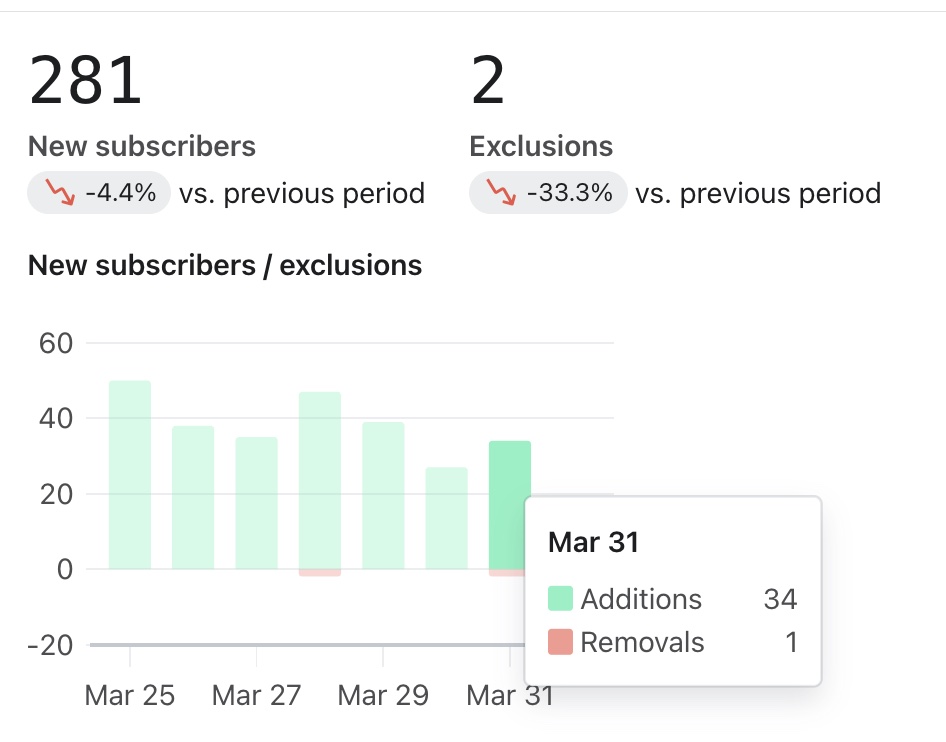Click the -4.4% change badge
This screenshot has height=742, width=946.
click(x=99, y=192)
